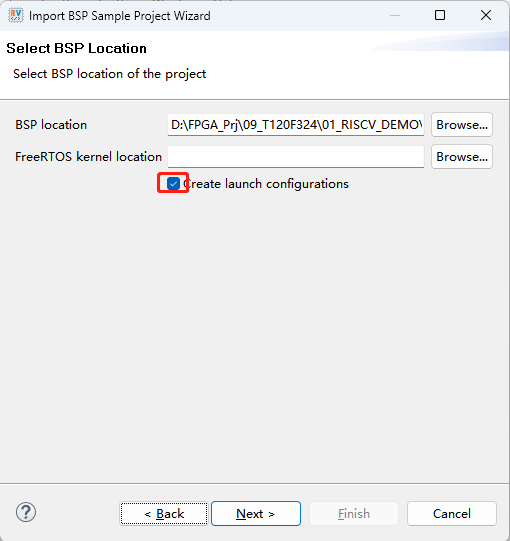Click the RV wizard icon in title bar
This screenshot has width=510, height=541.
[16, 16]
